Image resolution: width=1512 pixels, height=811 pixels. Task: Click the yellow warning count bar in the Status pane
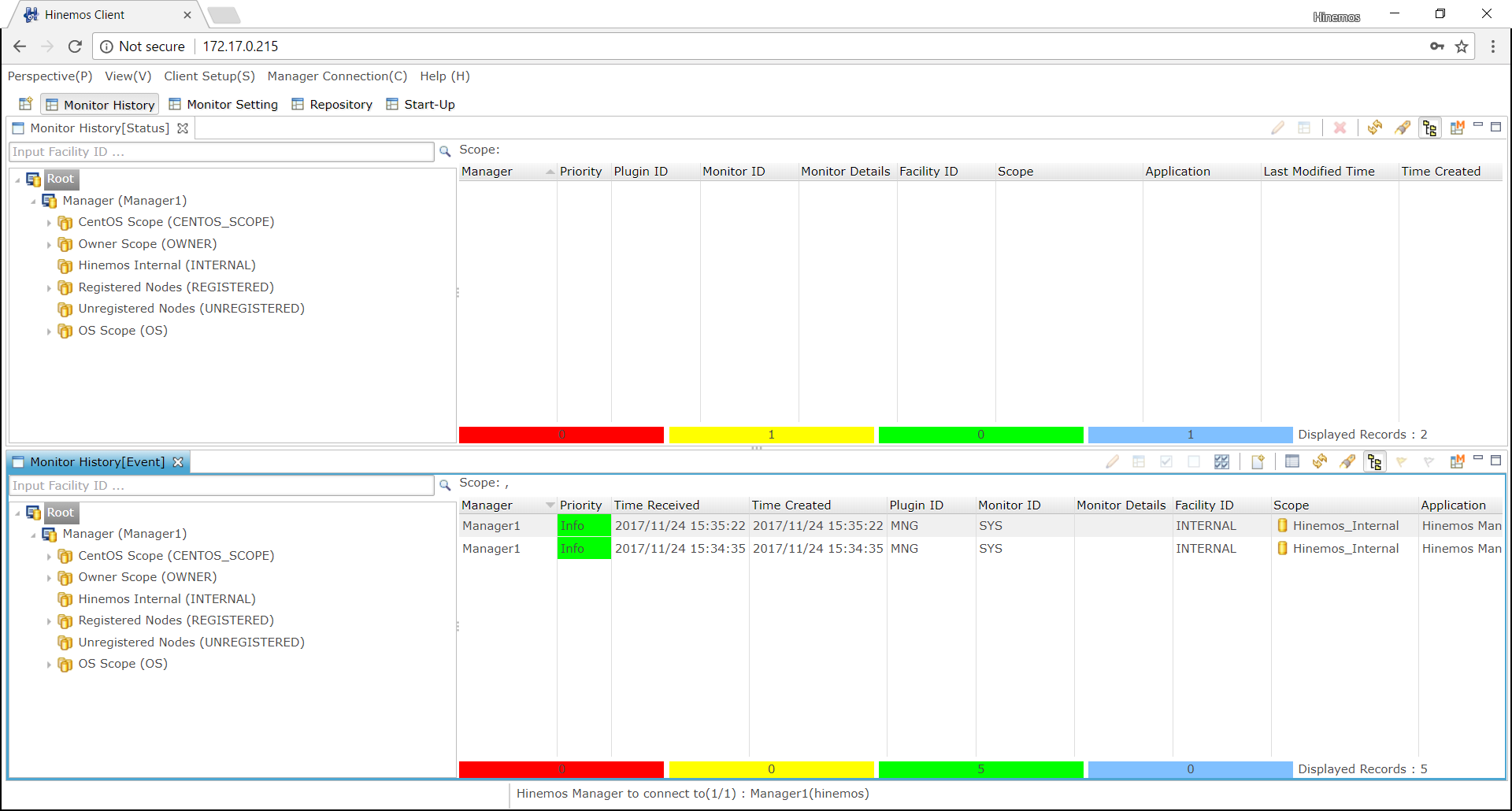(x=771, y=435)
